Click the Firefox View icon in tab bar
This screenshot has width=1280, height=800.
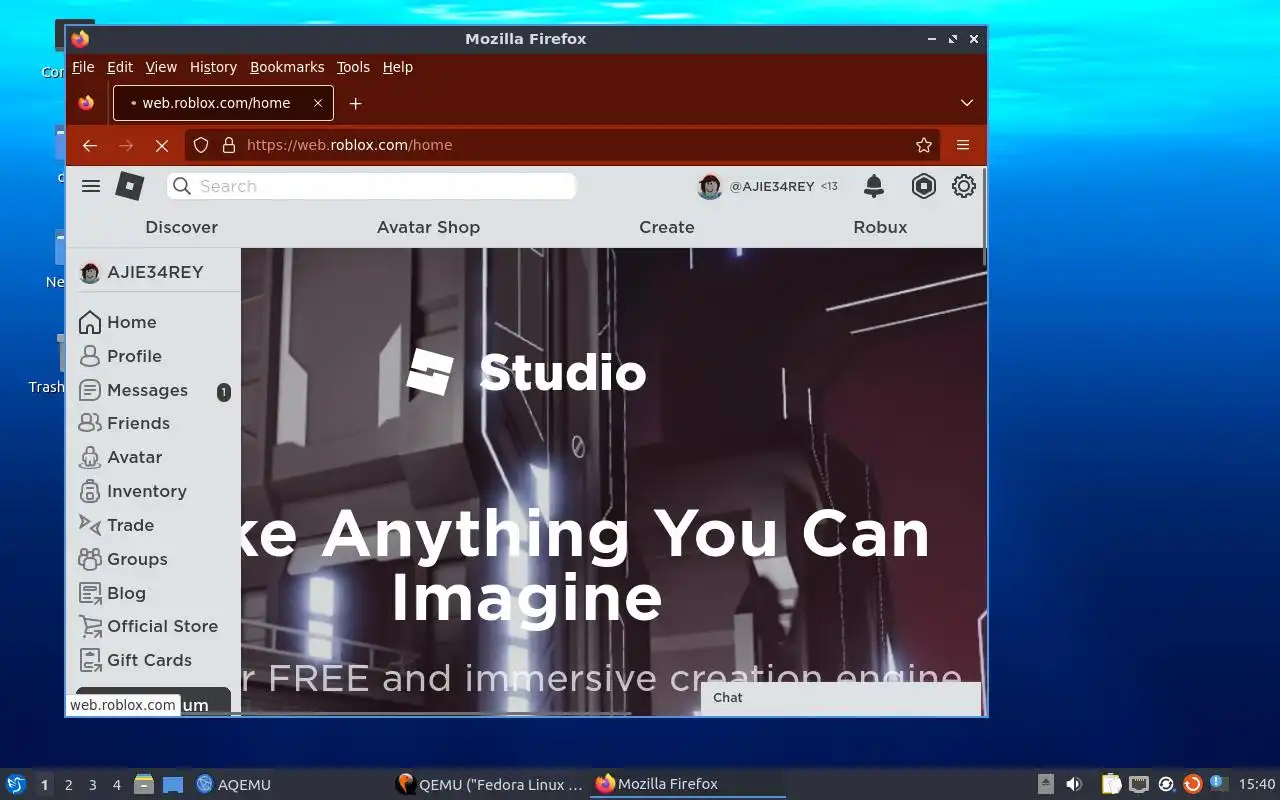point(86,103)
